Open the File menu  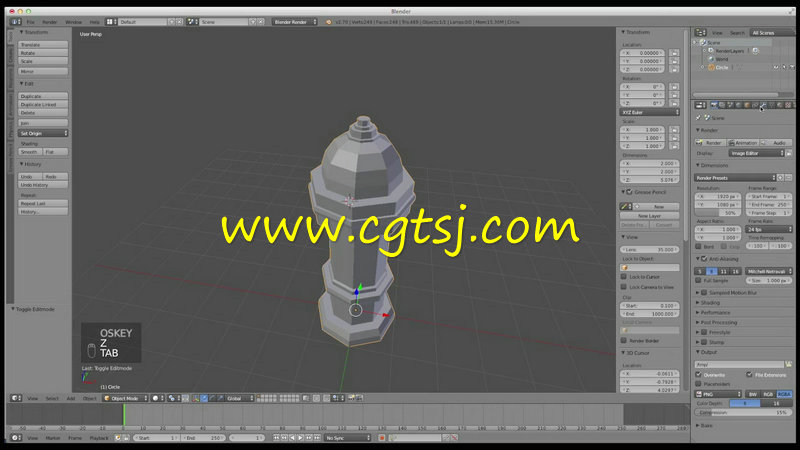[x=31, y=22]
